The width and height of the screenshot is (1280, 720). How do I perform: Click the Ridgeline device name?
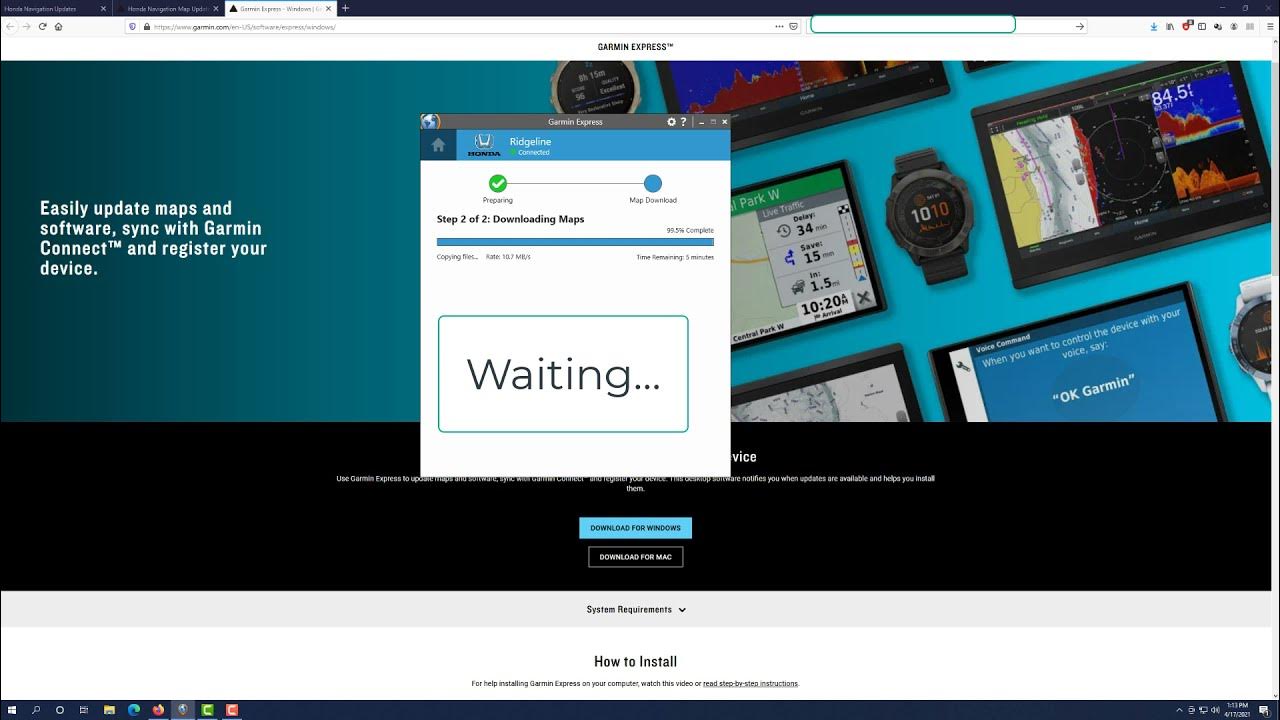pyautogui.click(x=530, y=142)
